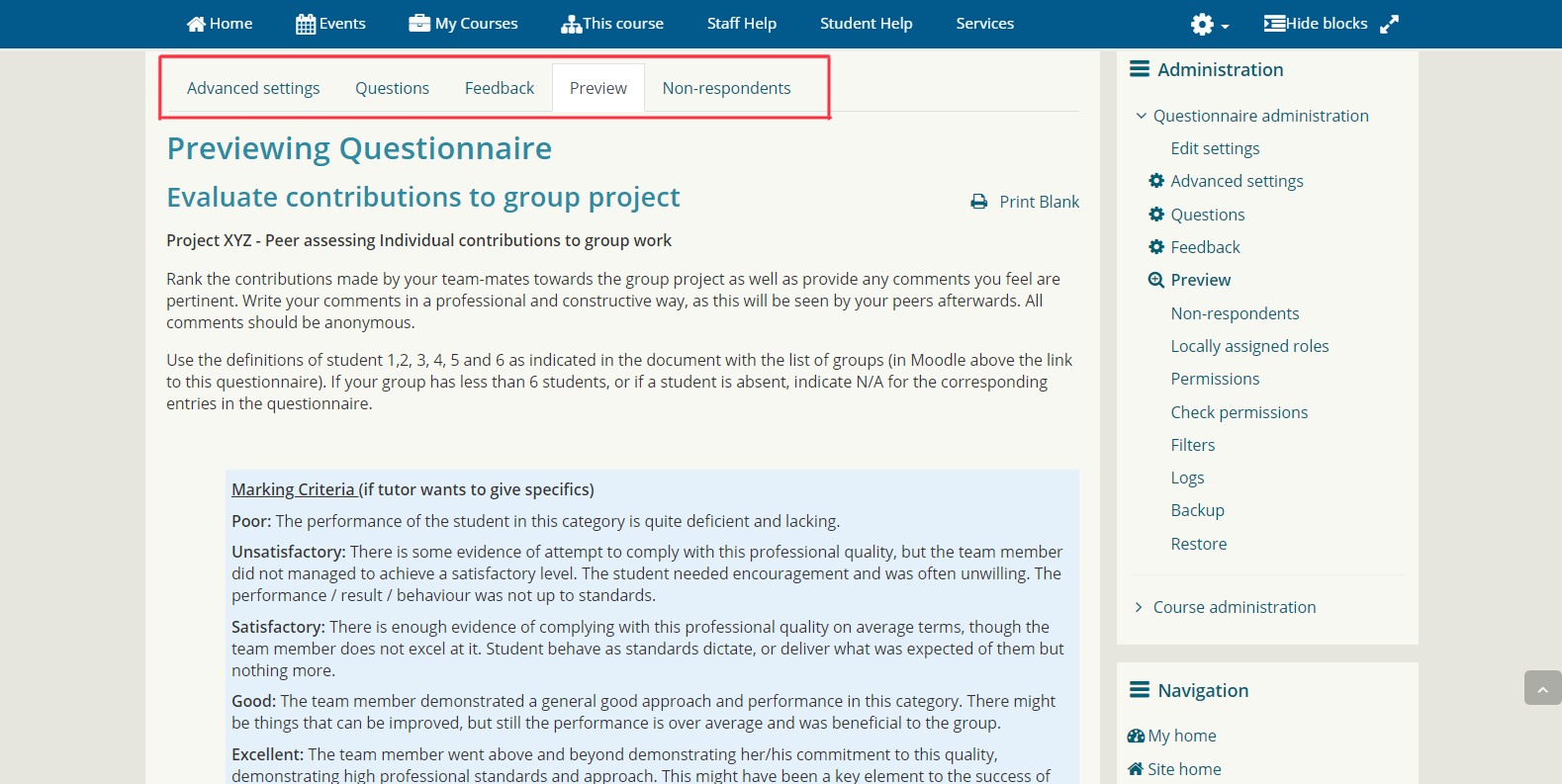
Task: Open the Staff Help menu
Action: coord(742,24)
